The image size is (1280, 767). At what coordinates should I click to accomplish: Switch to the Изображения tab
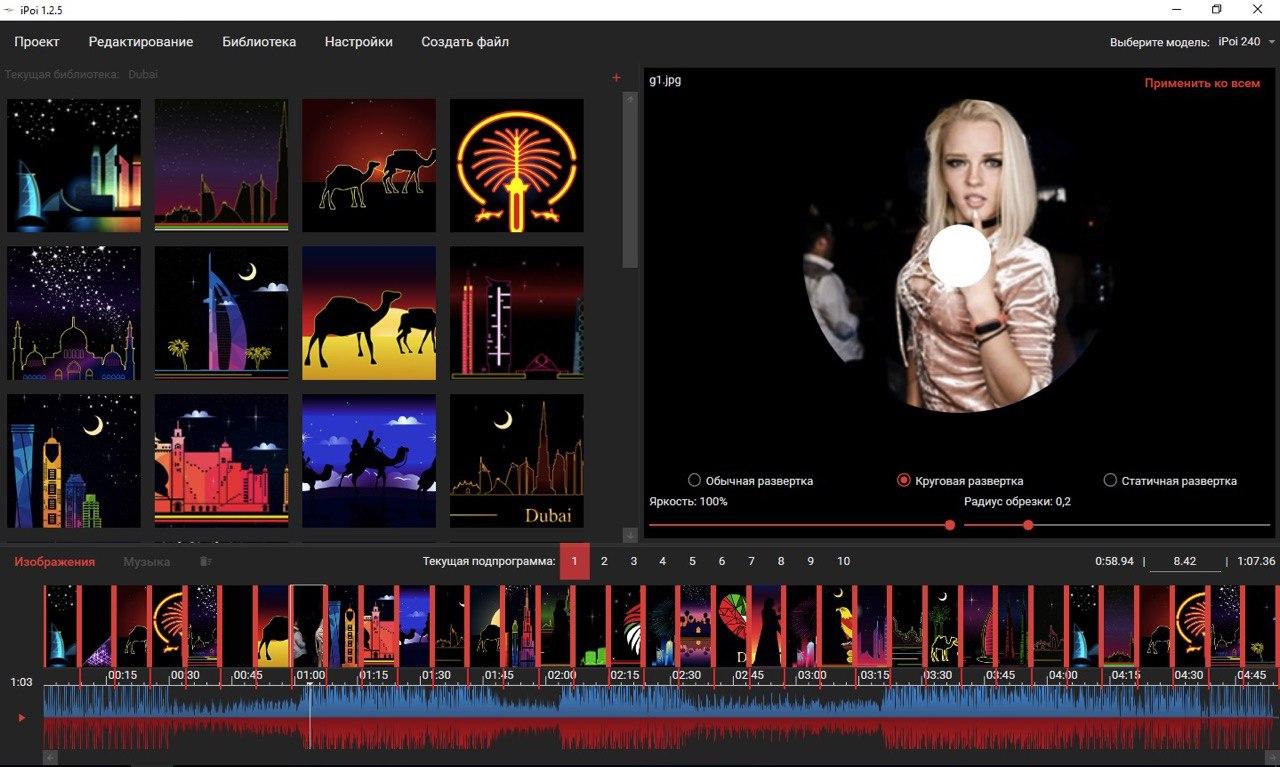point(54,562)
